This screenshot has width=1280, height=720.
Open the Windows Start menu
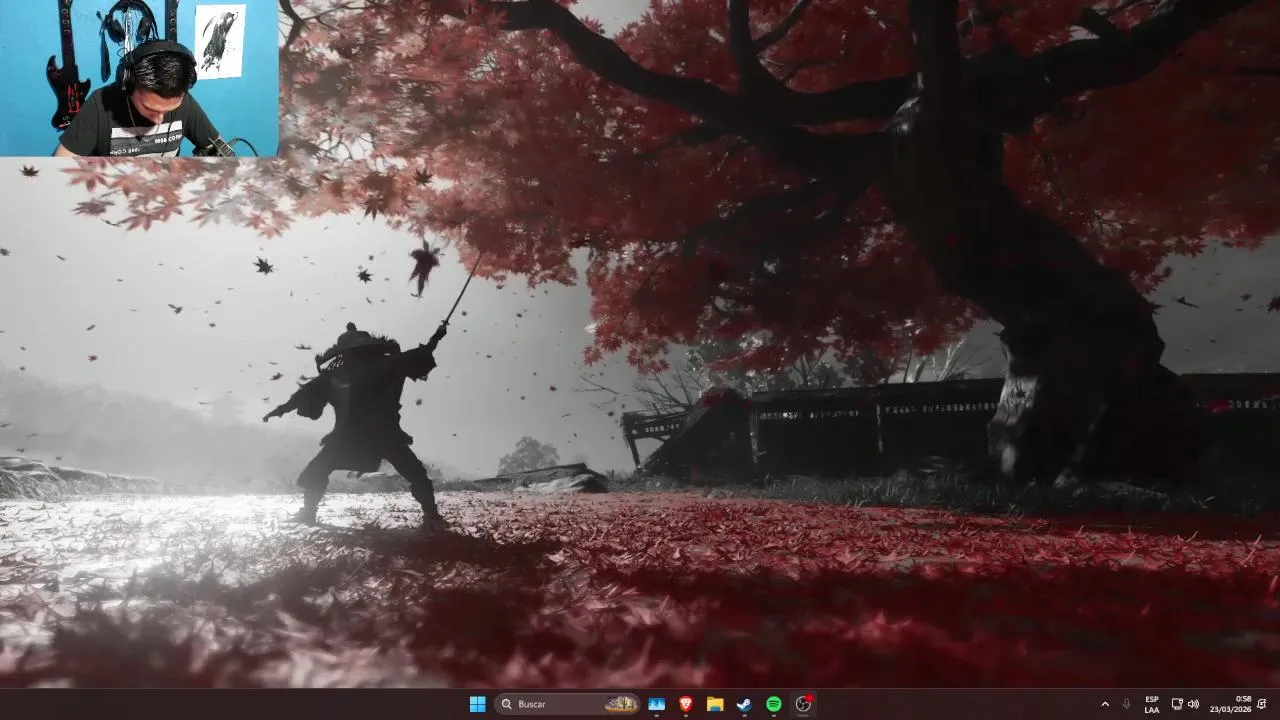click(x=478, y=704)
